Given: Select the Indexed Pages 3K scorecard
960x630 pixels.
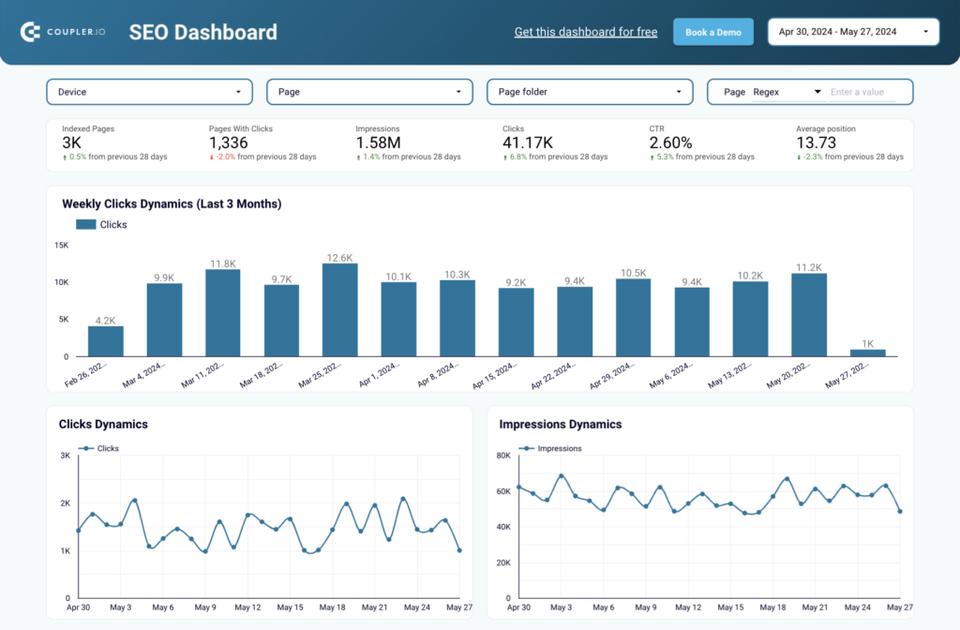Looking at the screenshot, I should 114,143.
